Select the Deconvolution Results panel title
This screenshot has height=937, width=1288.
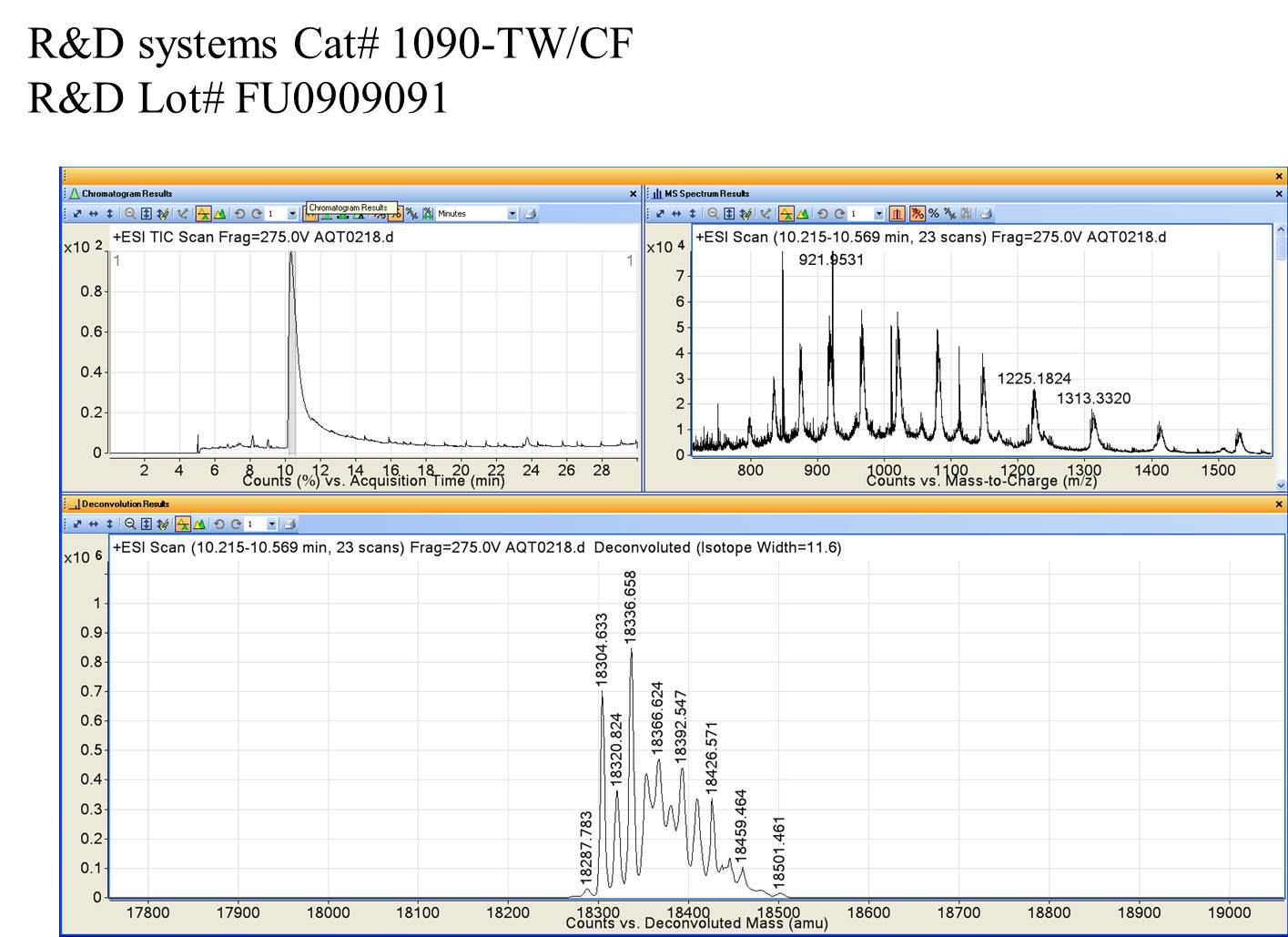tap(125, 504)
